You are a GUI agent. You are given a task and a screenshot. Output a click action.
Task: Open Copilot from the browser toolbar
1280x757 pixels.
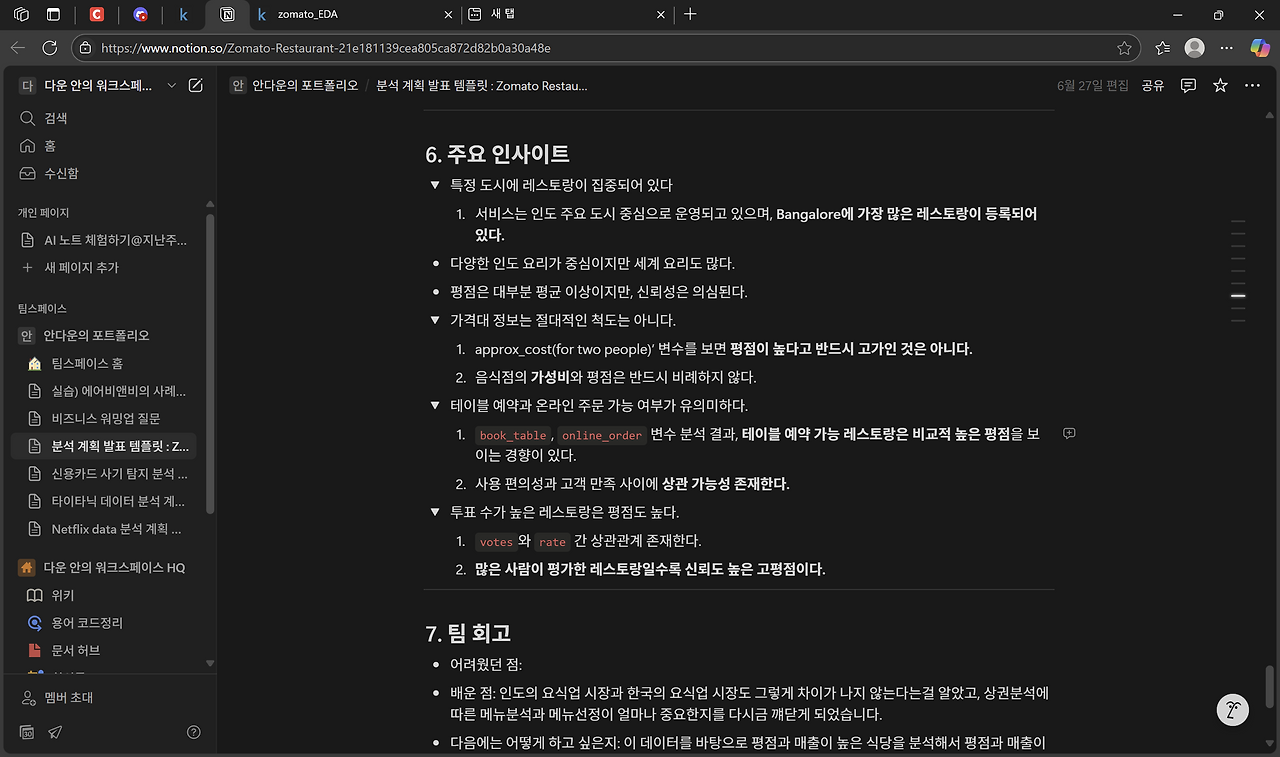coord(1259,47)
